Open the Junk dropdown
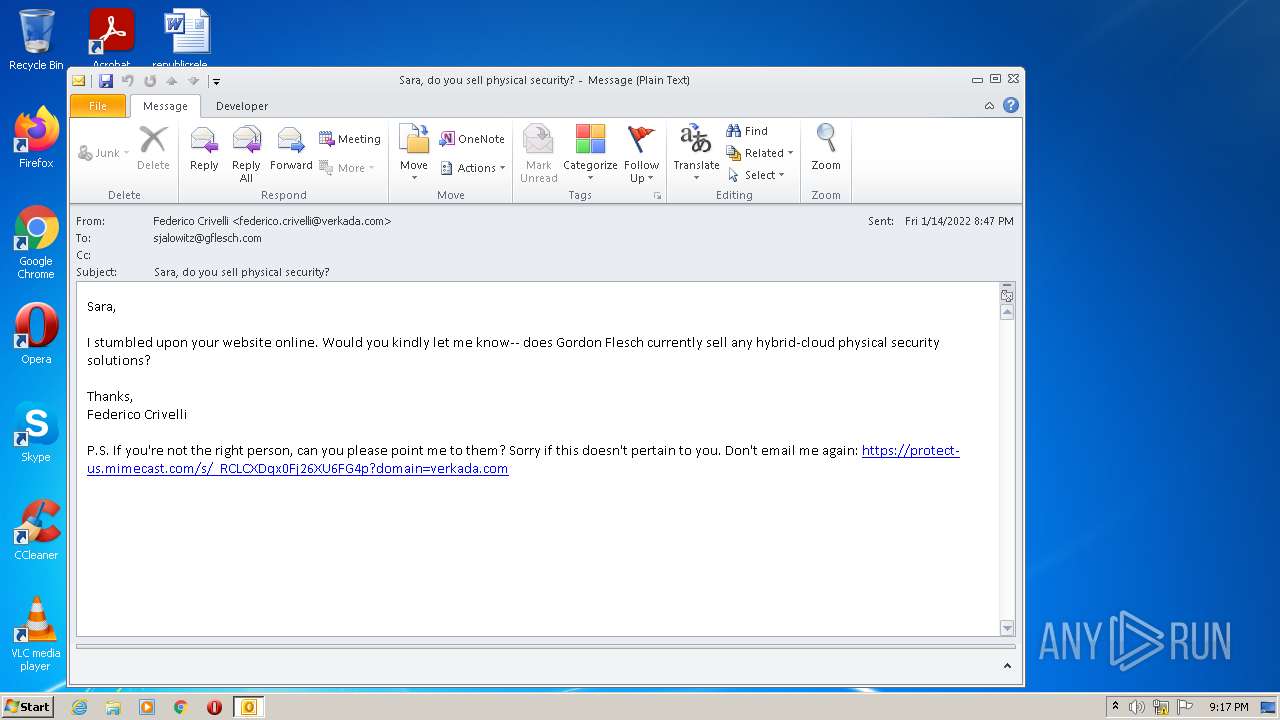The image size is (1280, 720). (x=104, y=153)
